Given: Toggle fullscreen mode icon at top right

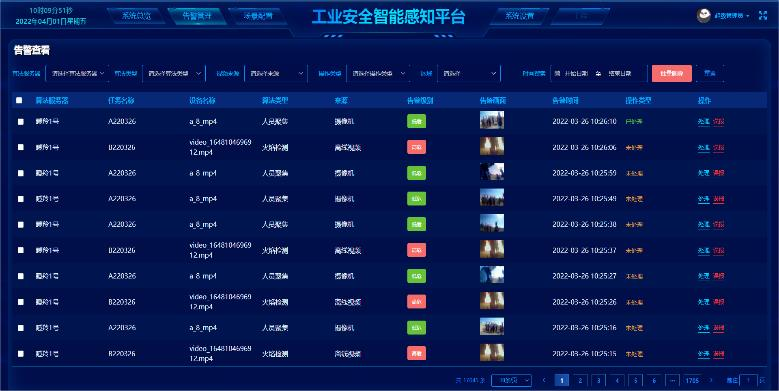Looking at the screenshot, I should pyautogui.click(x=763, y=15).
